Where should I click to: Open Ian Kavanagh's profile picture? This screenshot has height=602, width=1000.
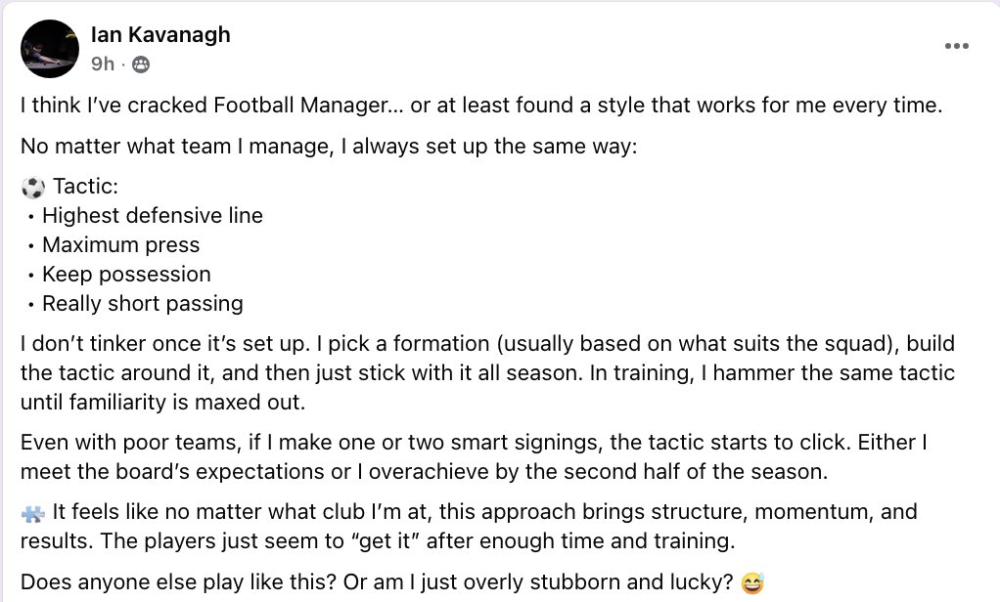(x=50, y=49)
